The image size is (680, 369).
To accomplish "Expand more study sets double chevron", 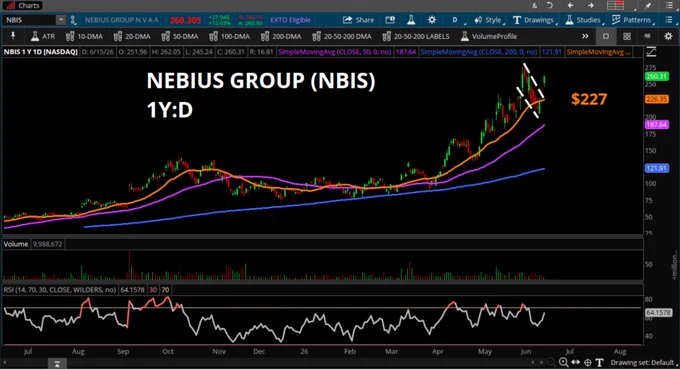I will pyautogui.click(x=585, y=36).
